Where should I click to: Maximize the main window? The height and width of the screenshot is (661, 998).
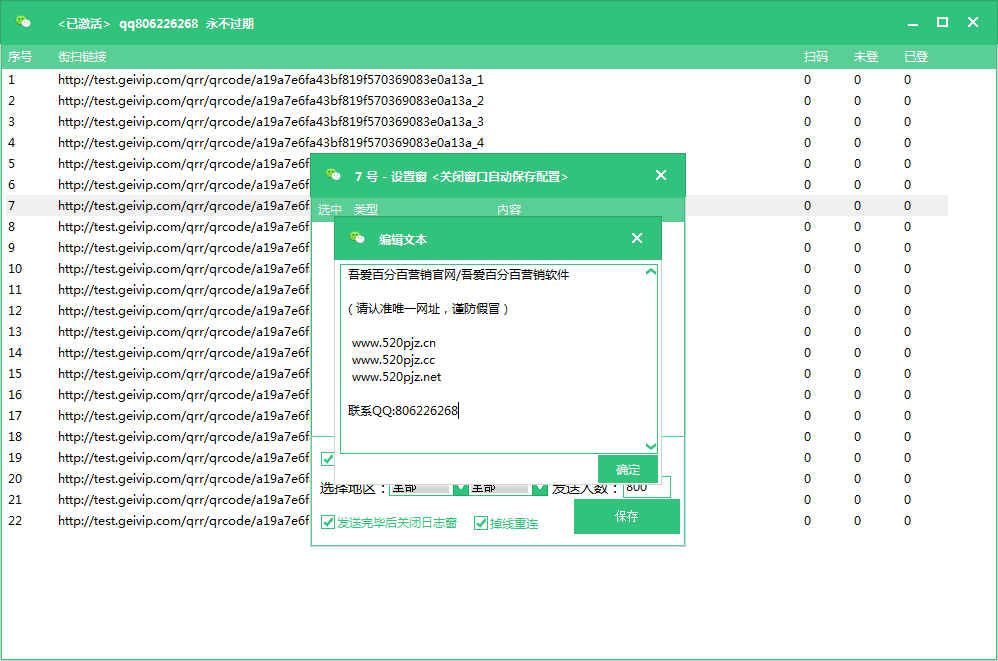tap(942, 22)
